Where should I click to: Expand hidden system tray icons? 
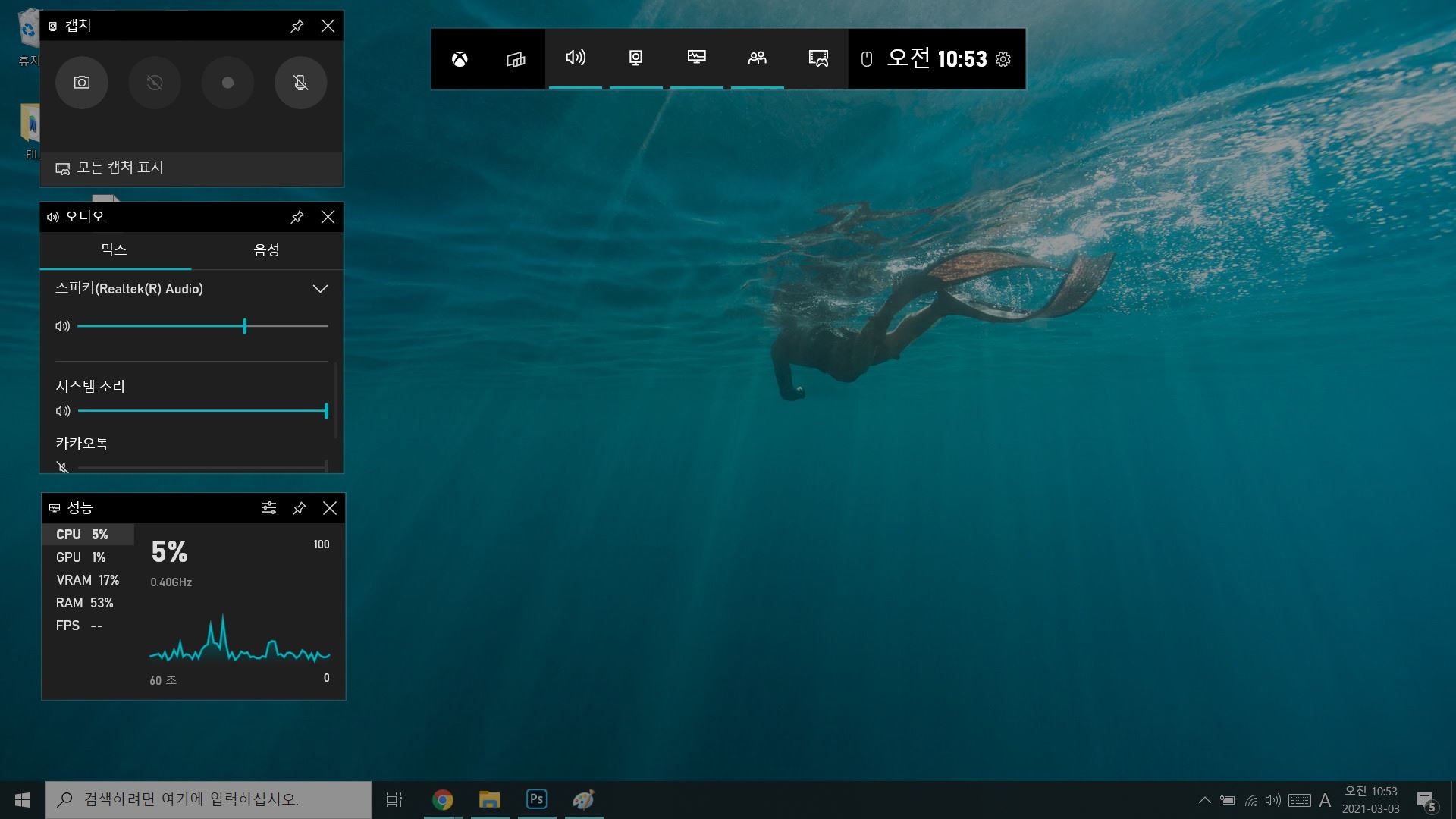tap(1204, 800)
